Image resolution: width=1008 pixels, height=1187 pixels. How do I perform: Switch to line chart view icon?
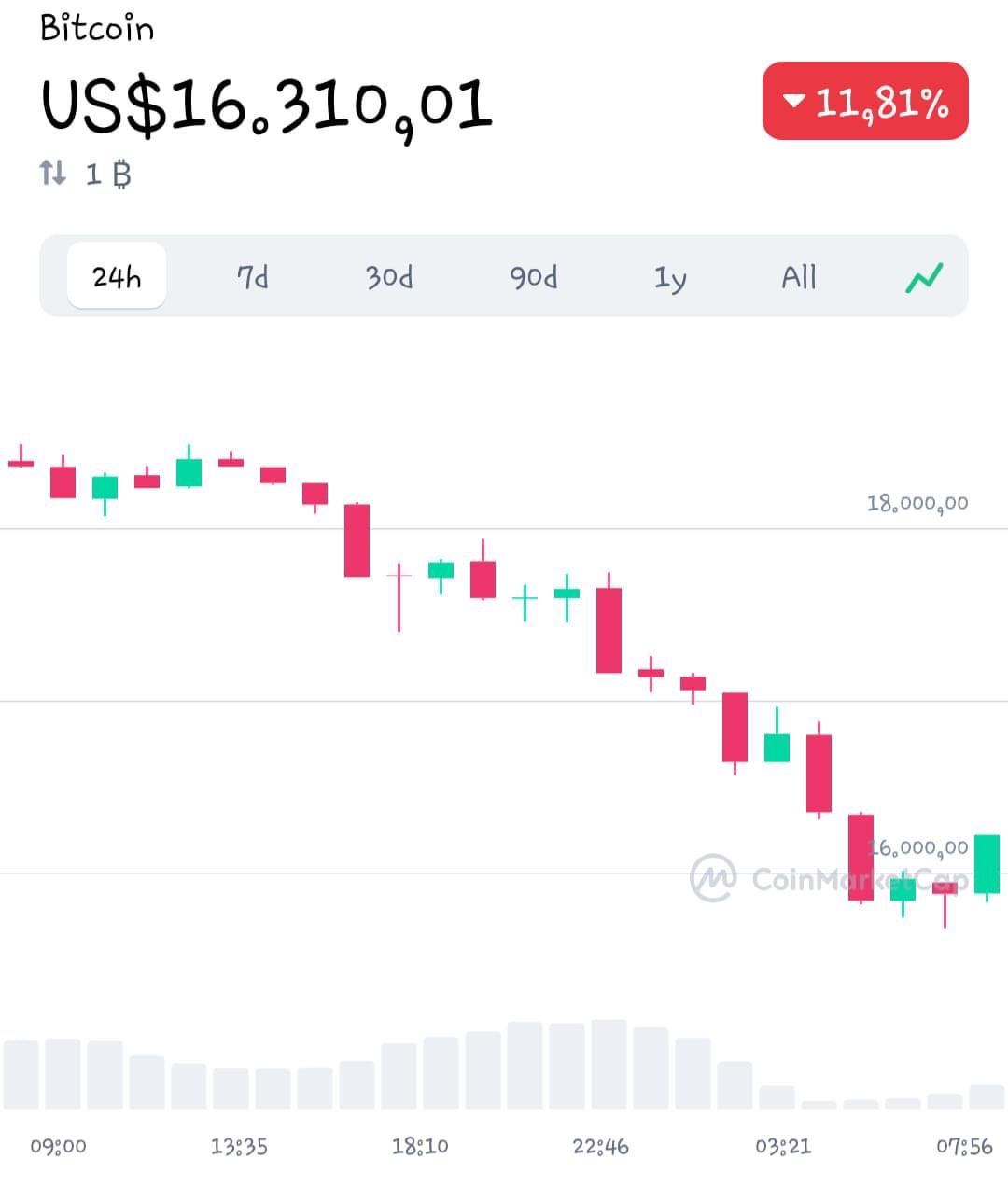click(x=924, y=277)
